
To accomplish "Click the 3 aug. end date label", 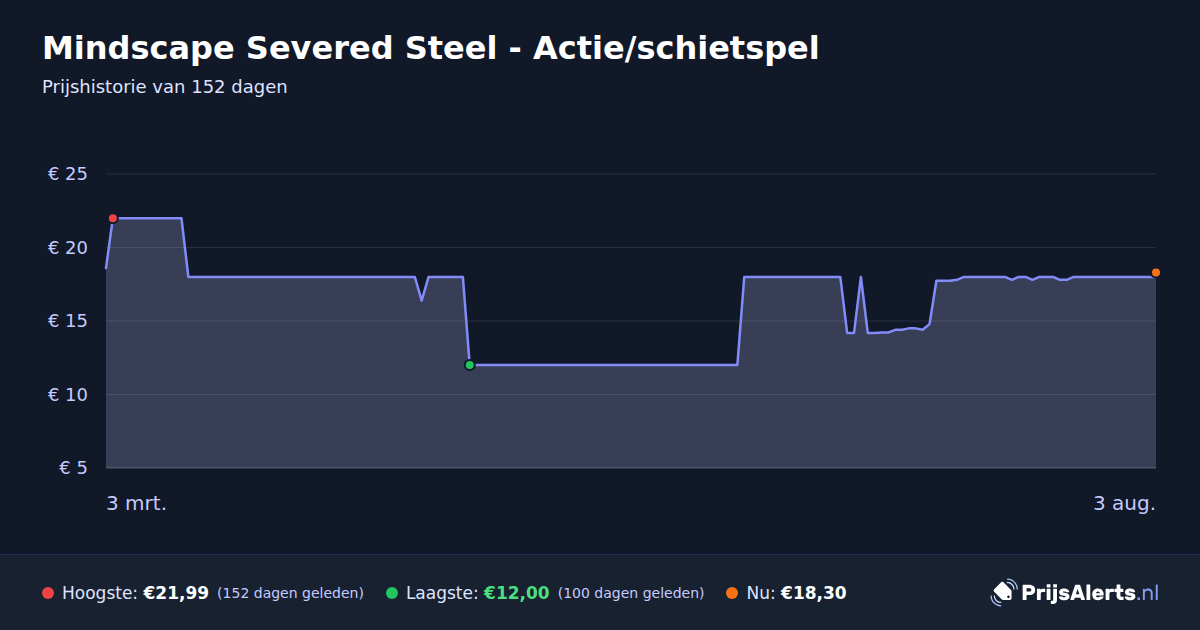I will click(1124, 503).
